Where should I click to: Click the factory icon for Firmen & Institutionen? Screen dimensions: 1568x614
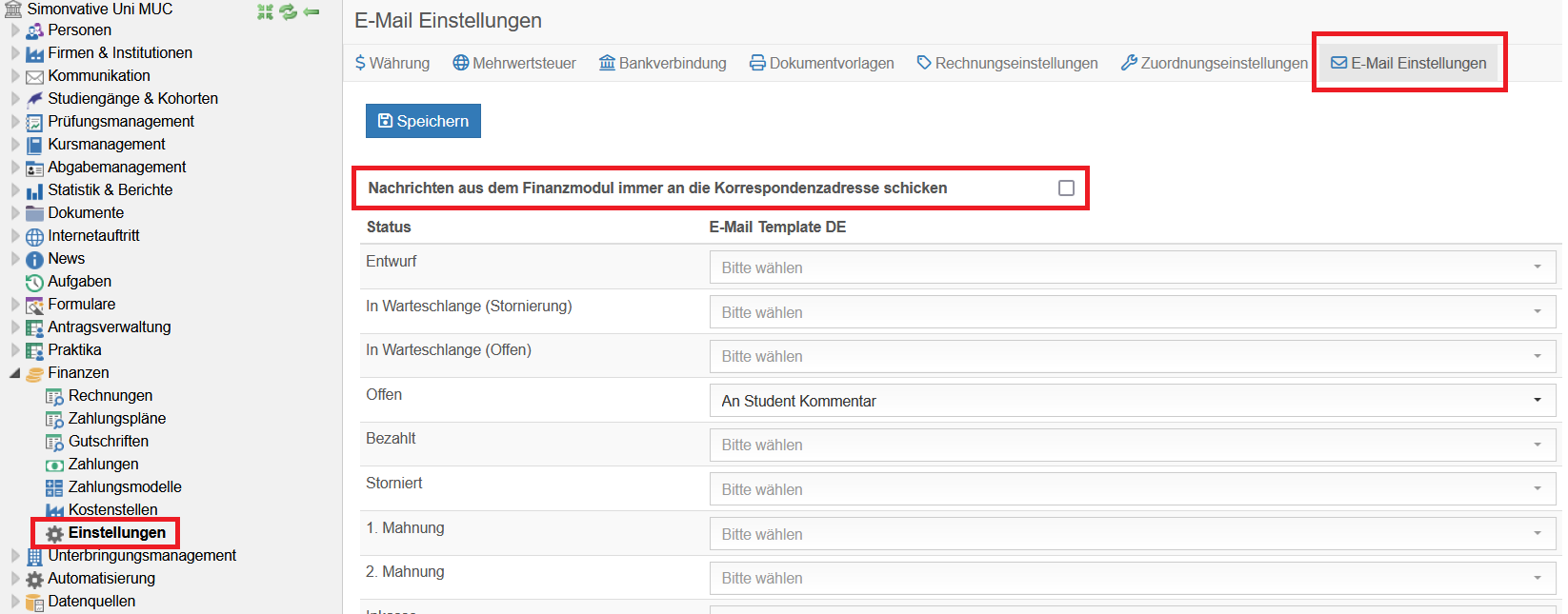[x=35, y=53]
